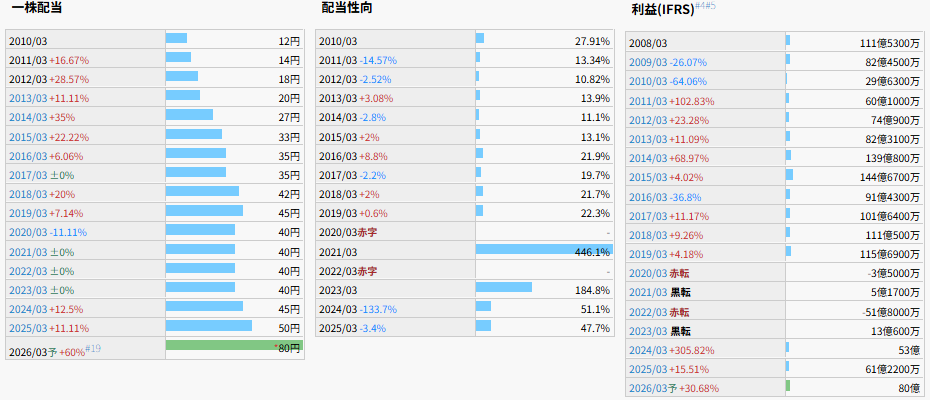Click 2012/03 +28.57% in dividend table
Viewport: 930px width, 400px height.
(49, 79)
